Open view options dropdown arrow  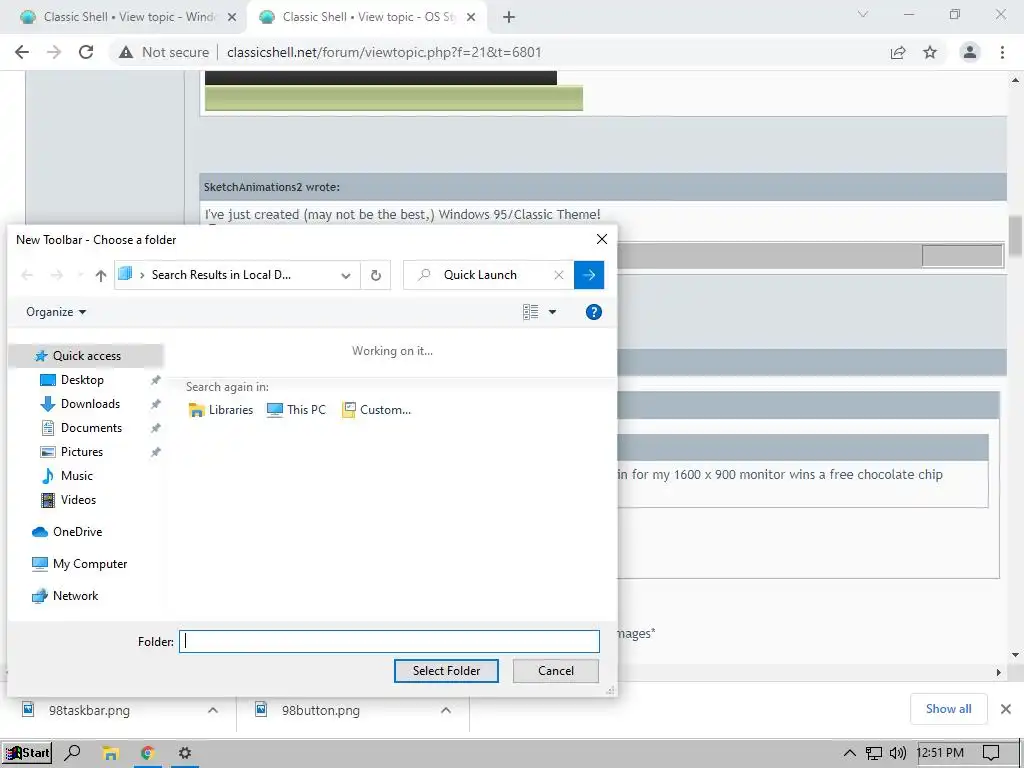[552, 312]
